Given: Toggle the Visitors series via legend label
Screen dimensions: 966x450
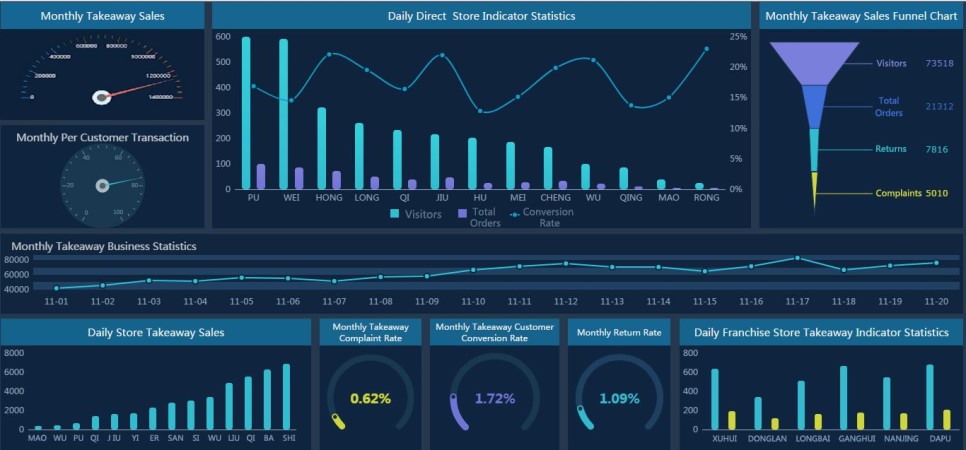Looking at the screenshot, I should tap(424, 213).
